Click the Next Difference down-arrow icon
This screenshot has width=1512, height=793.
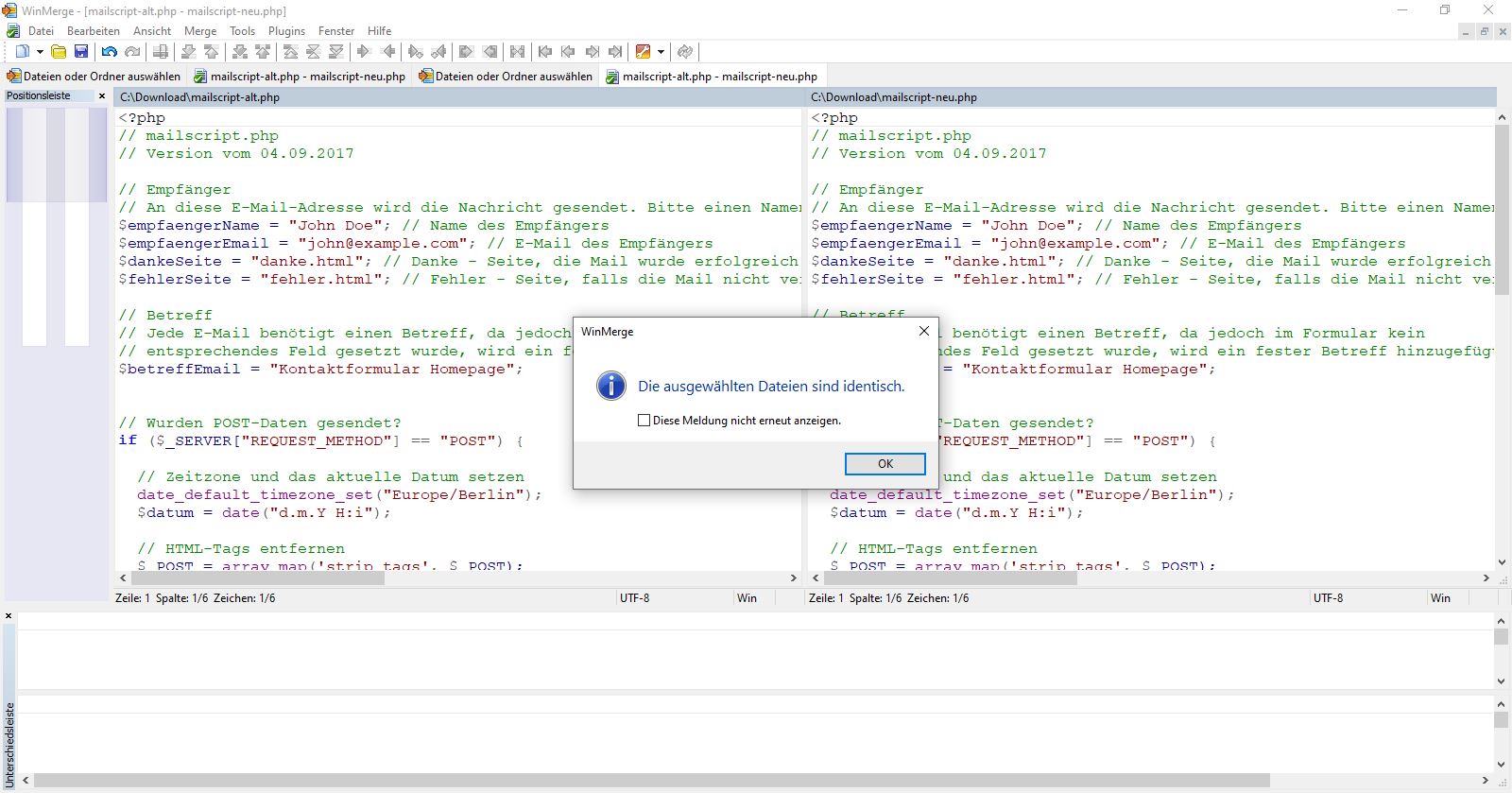189,52
